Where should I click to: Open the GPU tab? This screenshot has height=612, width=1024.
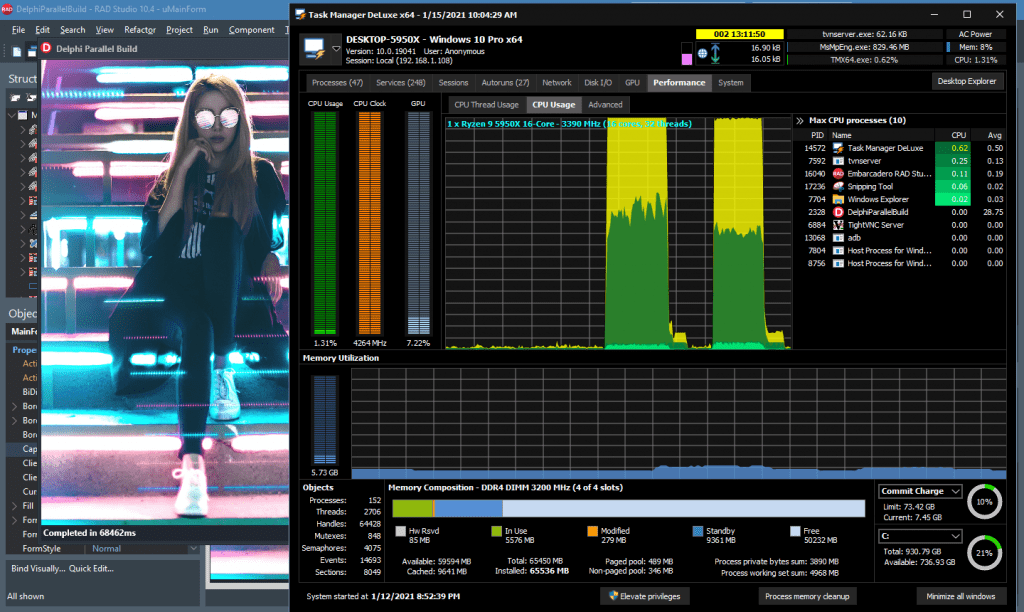(632, 83)
